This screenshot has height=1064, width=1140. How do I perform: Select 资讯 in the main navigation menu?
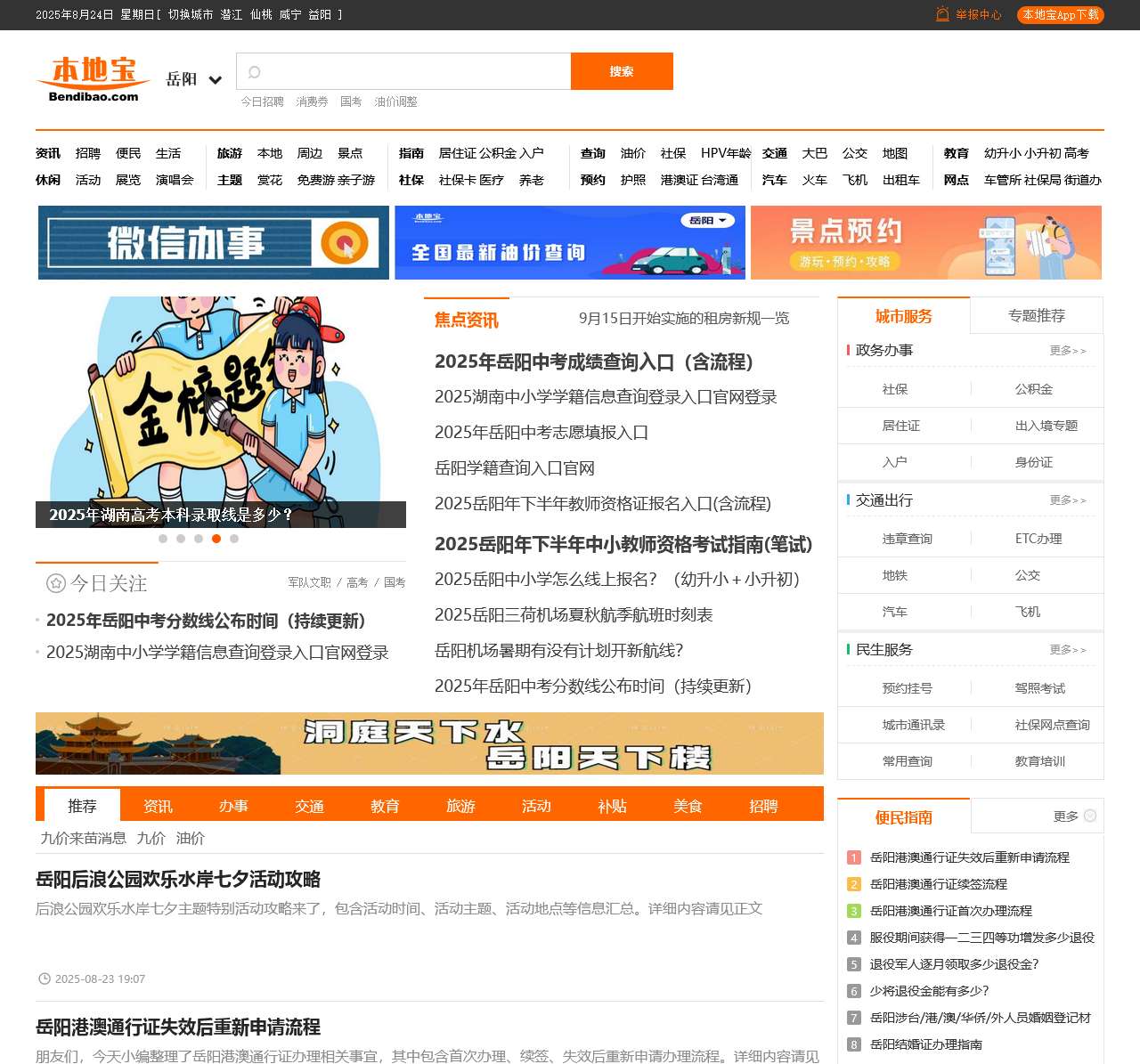(47, 153)
